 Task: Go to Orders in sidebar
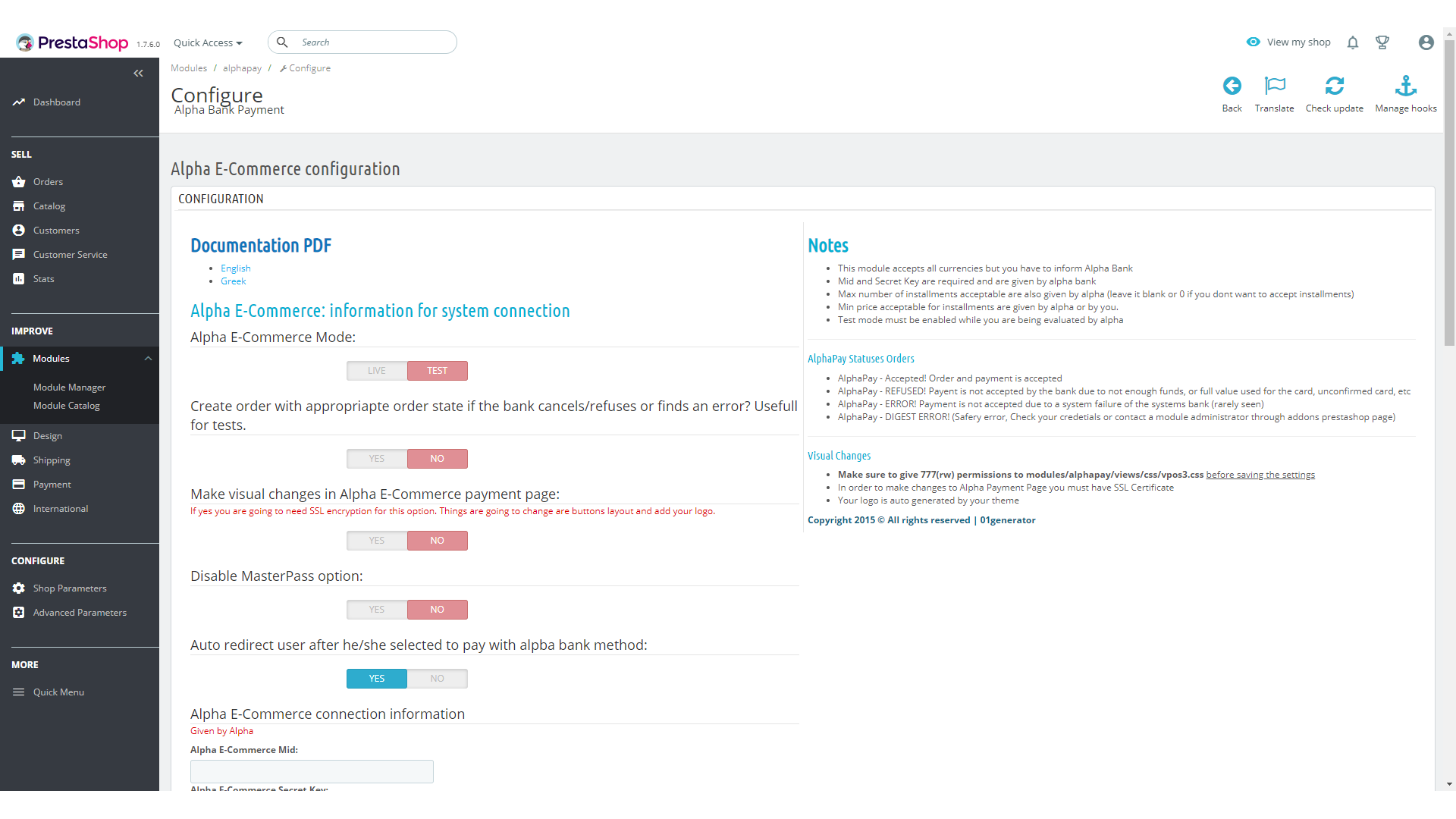pos(48,182)
